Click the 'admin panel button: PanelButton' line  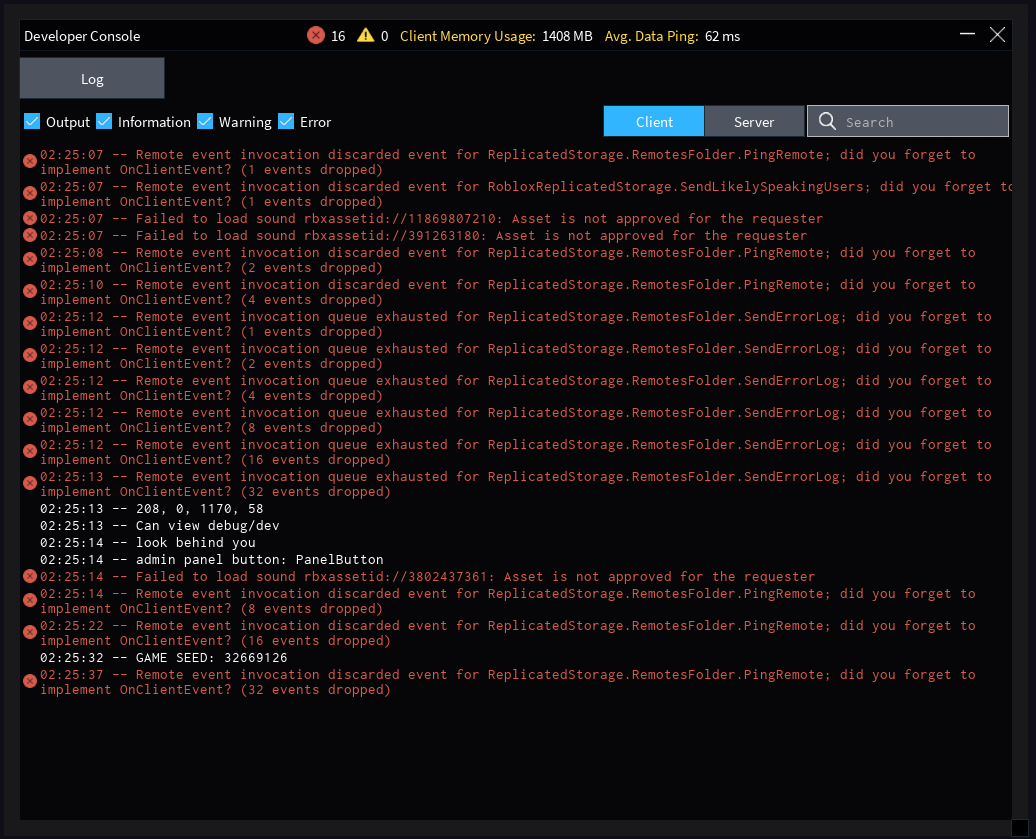click(x=211, y=560)
